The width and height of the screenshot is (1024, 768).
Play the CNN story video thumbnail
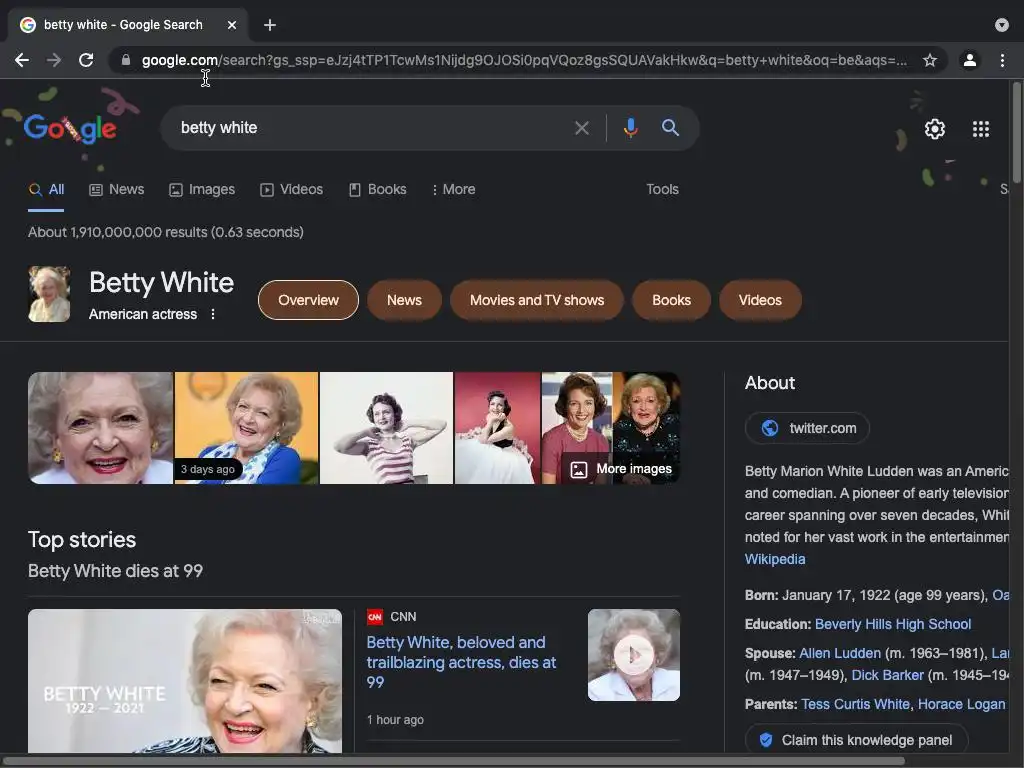pyautogui.click(x=633, y=655)
